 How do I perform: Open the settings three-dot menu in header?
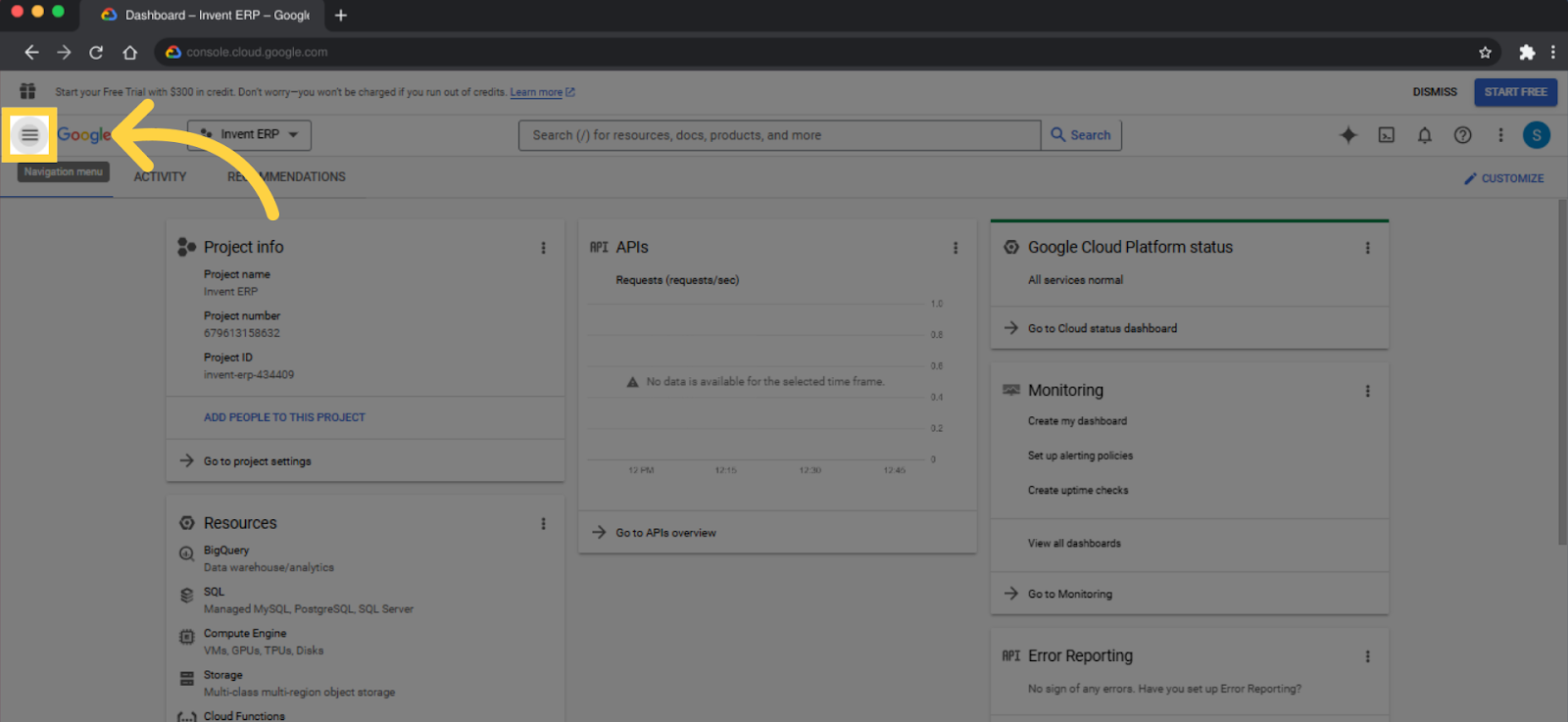coord(1500,135)
